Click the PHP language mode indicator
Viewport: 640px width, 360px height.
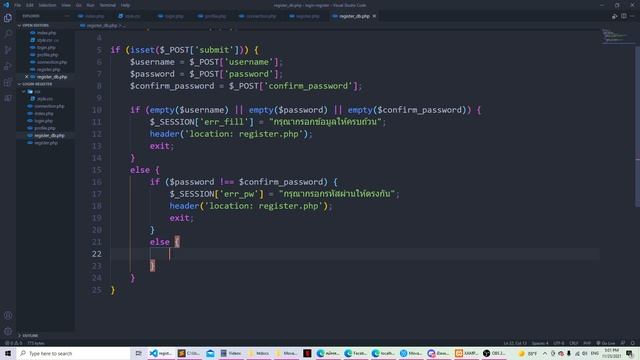click(x=587, y=343)
